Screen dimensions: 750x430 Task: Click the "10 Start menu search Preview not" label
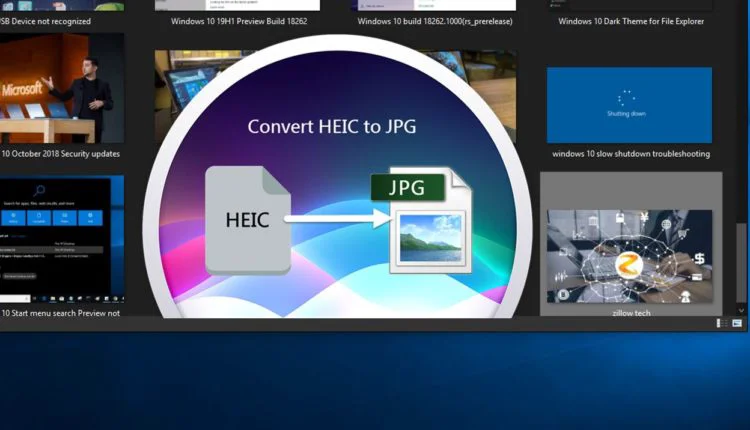tap(60, 313)
